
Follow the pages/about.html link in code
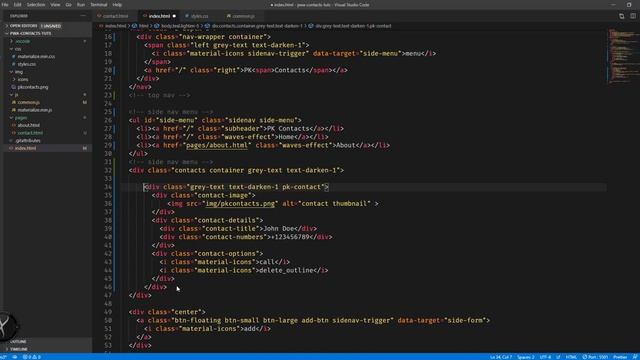click(217, 145)
